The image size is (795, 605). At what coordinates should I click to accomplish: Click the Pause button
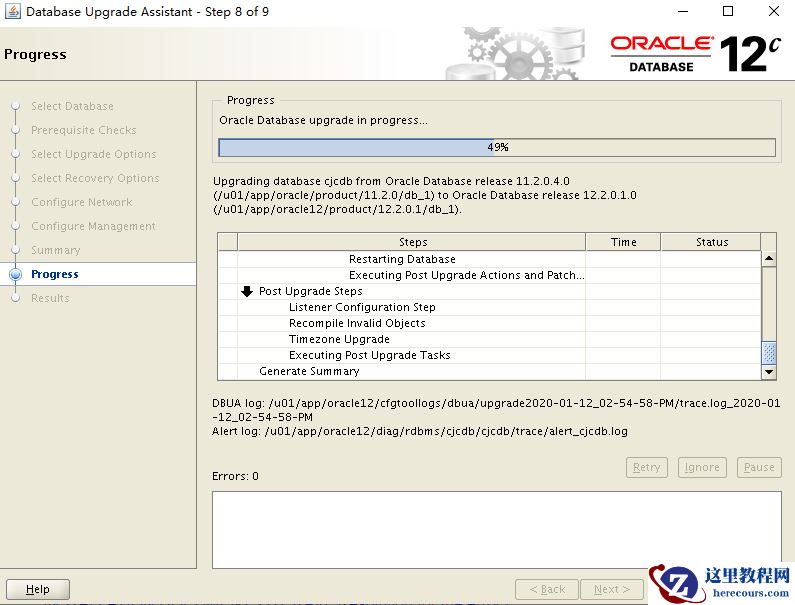(759, 467)
